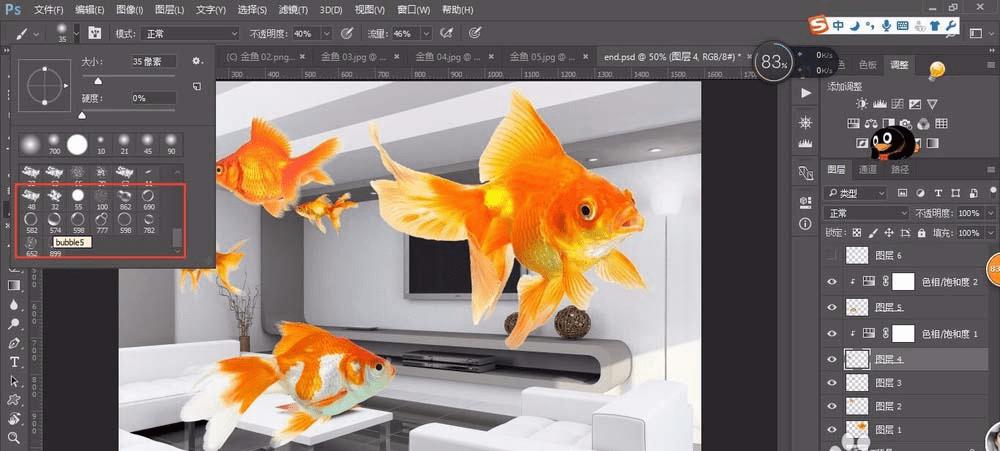This screenshot has width=1000, height=451.
Task: Click the brush 硬度 hardness slider handle
Action: coord(82,115)
